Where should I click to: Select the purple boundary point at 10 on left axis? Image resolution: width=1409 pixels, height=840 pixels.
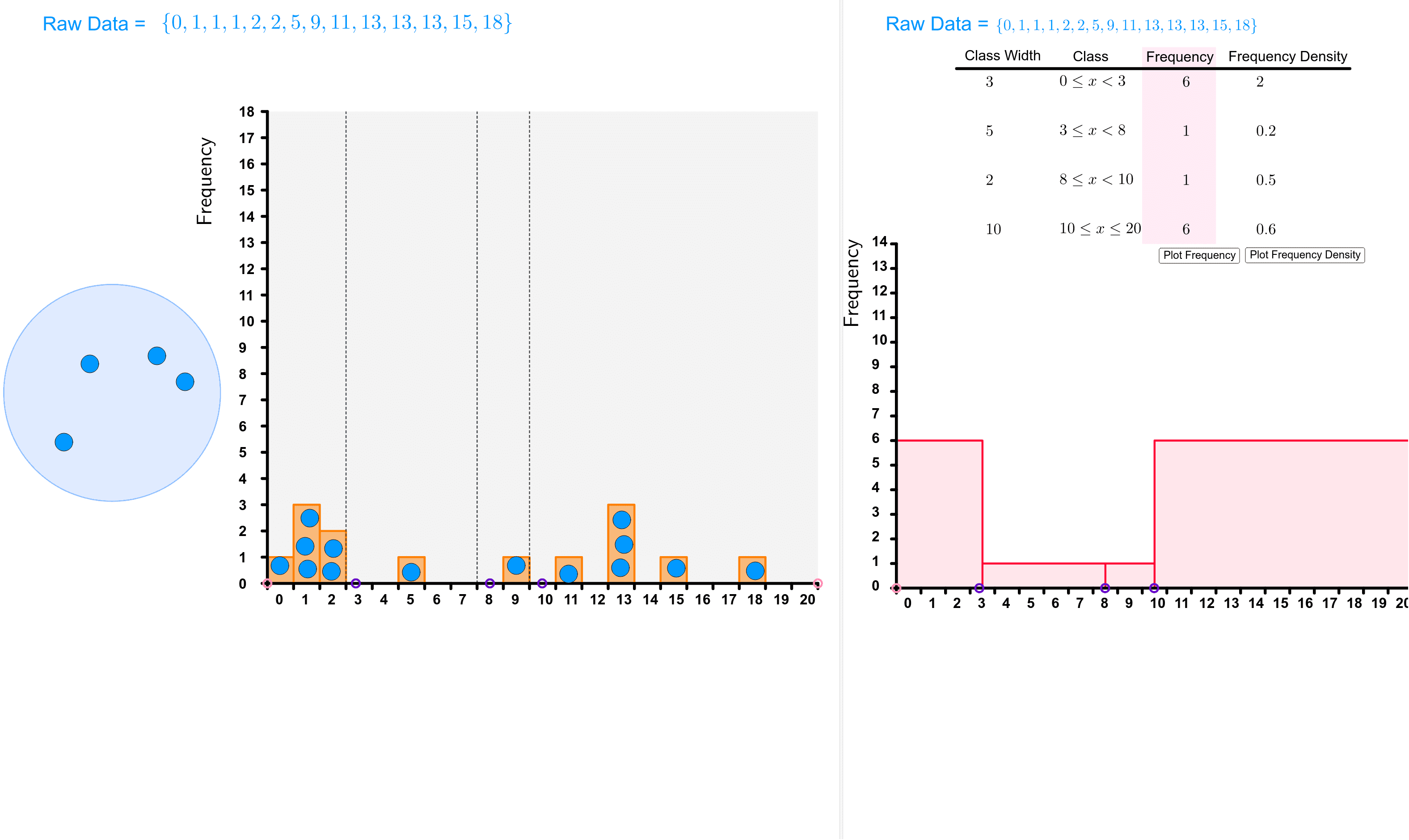point(543,583)
